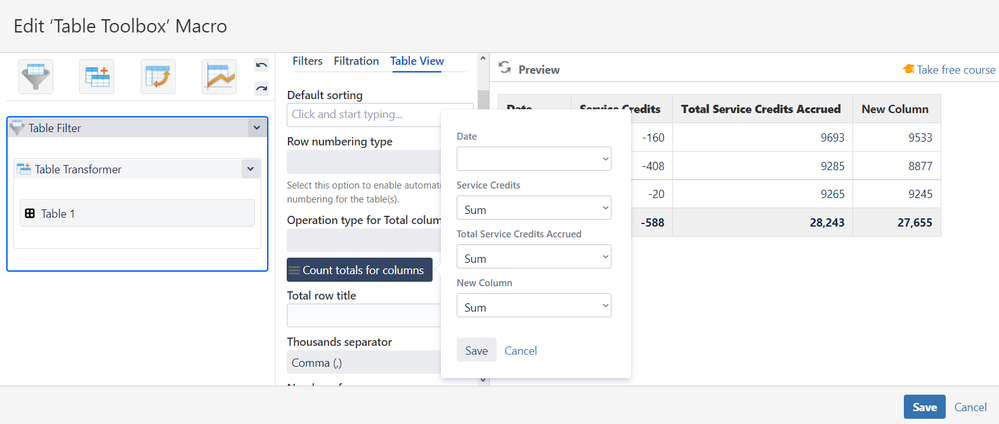
Task: Click the Table Transformer toolbar icon
Action: 97,77
